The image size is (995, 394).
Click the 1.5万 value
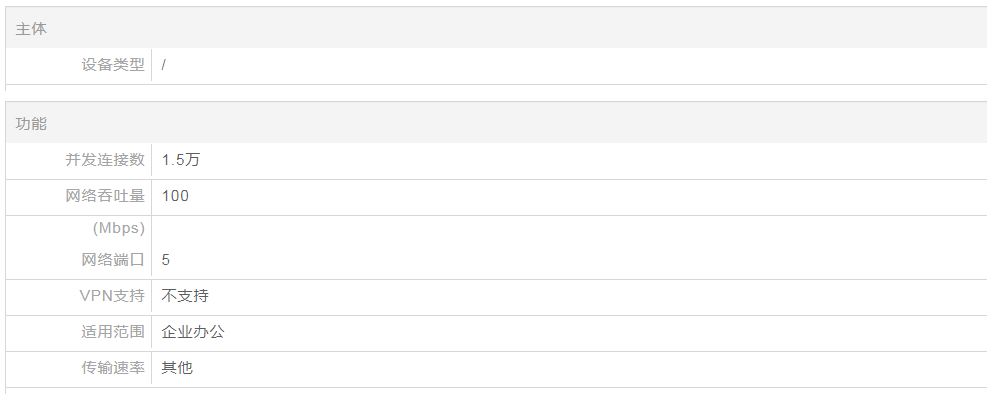181,160
